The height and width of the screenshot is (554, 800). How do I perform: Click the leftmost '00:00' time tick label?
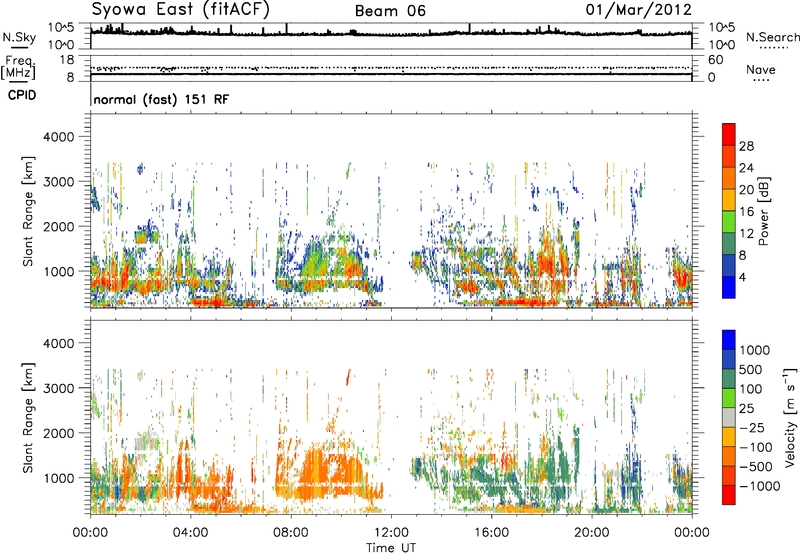tap(90, 533)
